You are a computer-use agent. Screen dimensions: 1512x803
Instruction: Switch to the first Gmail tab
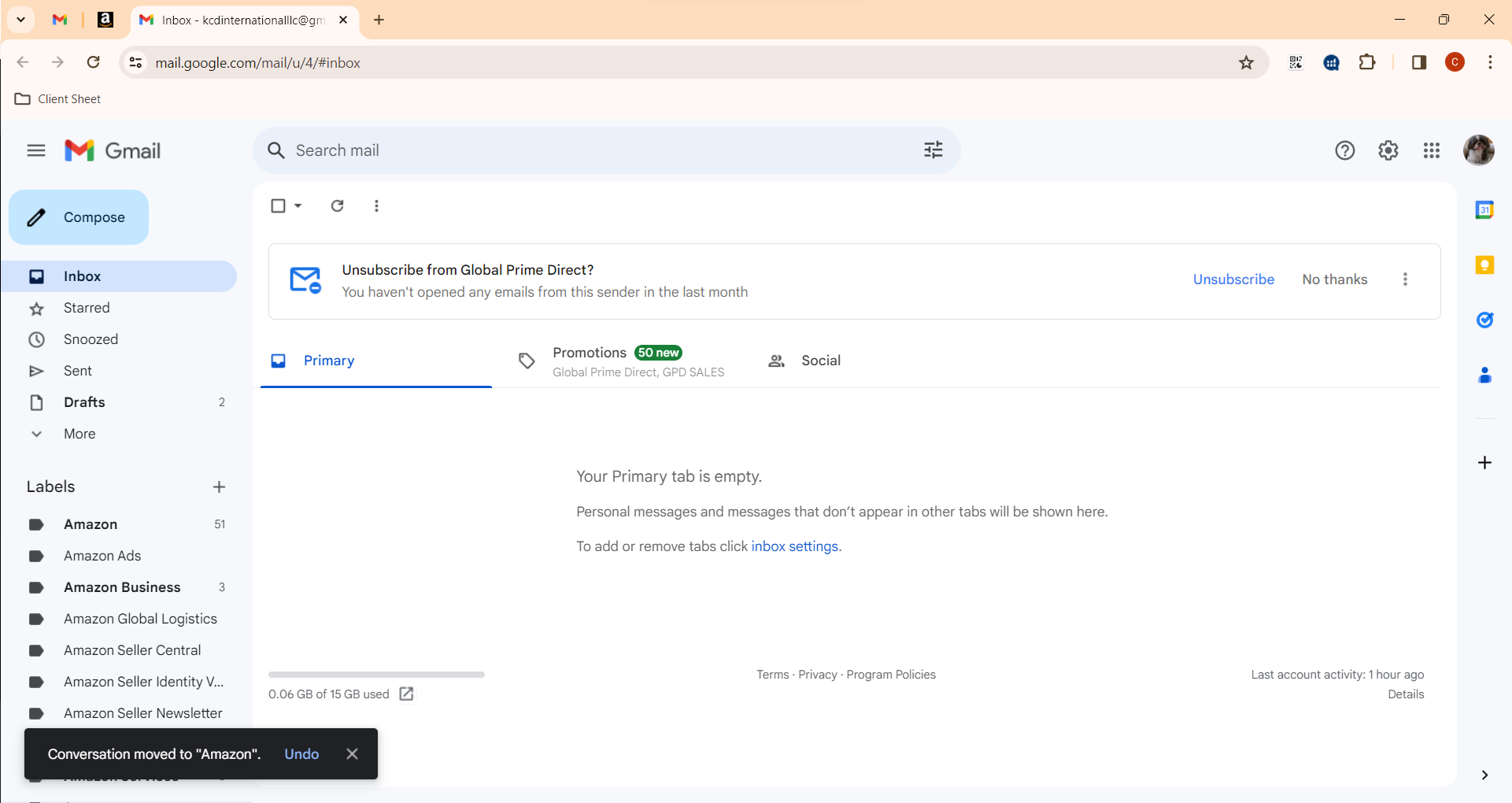click(60, 20)
